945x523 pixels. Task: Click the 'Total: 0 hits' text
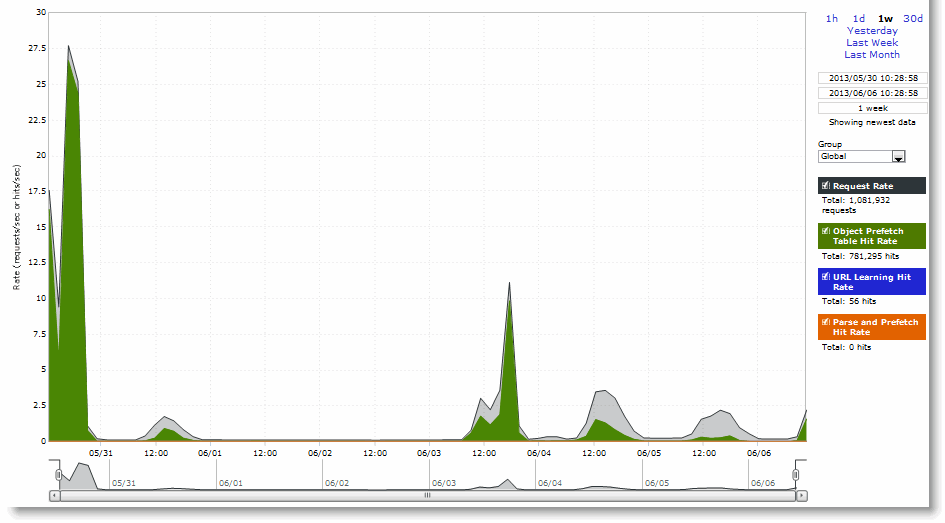(846, 347)
